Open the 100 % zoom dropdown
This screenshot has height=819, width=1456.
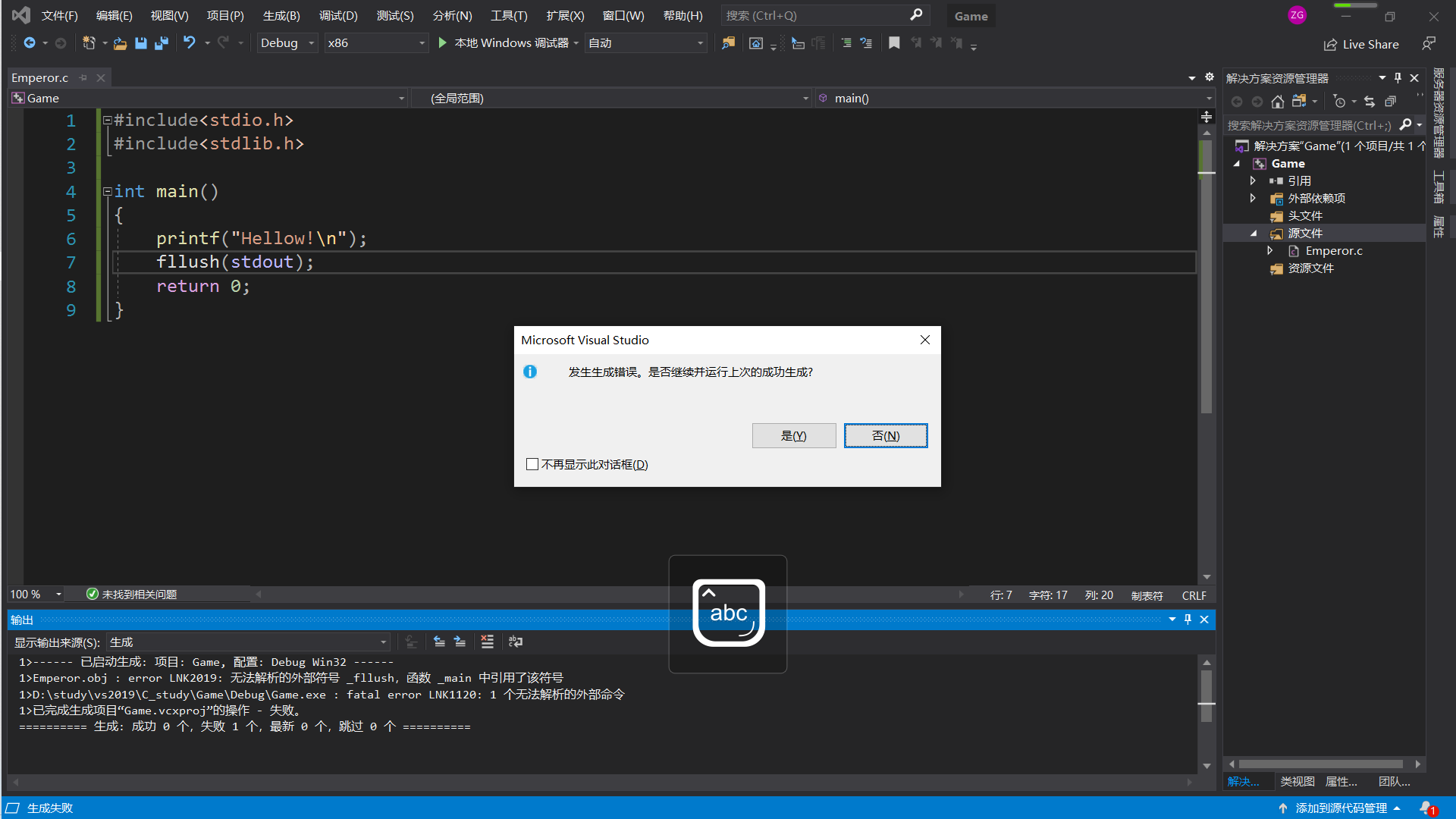coord(35,595)
